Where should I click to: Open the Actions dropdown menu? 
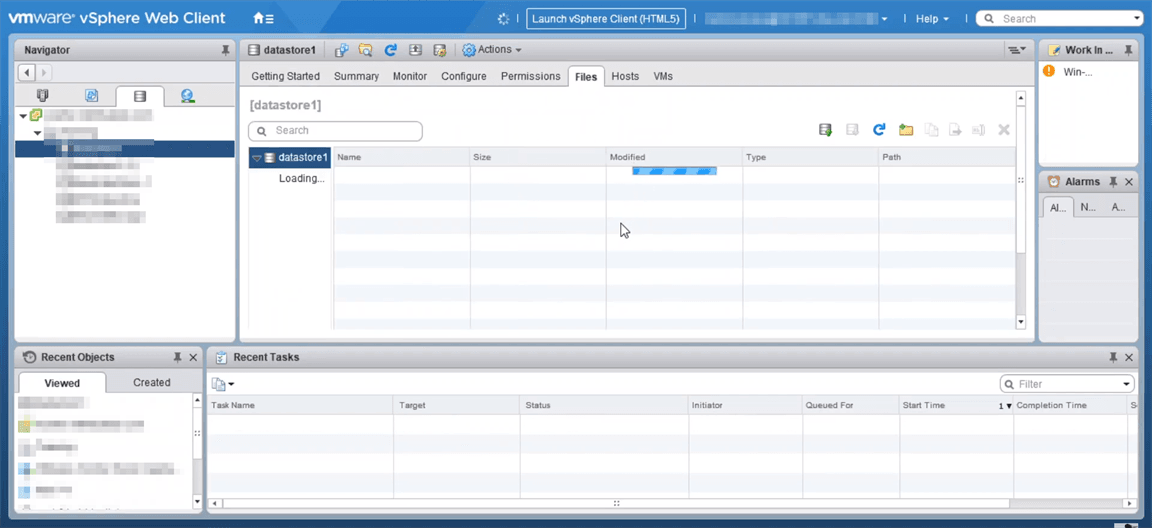492,50
